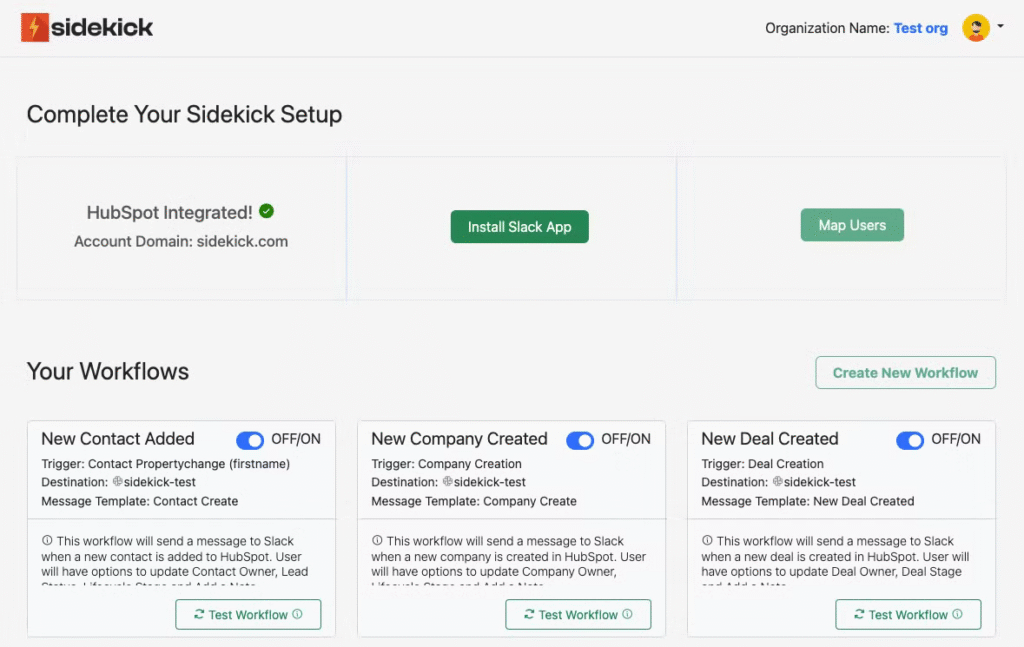1024x647 pixels.
Task: Toggle off the New Contact Added workflow
Action: 250,440
